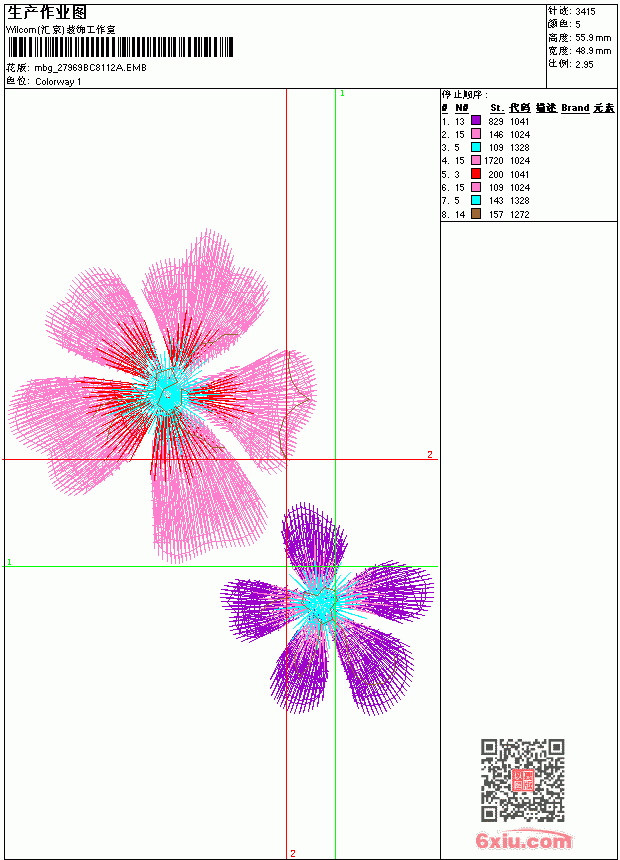This screenshot has height=860, width=620.
Task: Click the 6xiu.com watermark logo
Action: click(523, 840)
